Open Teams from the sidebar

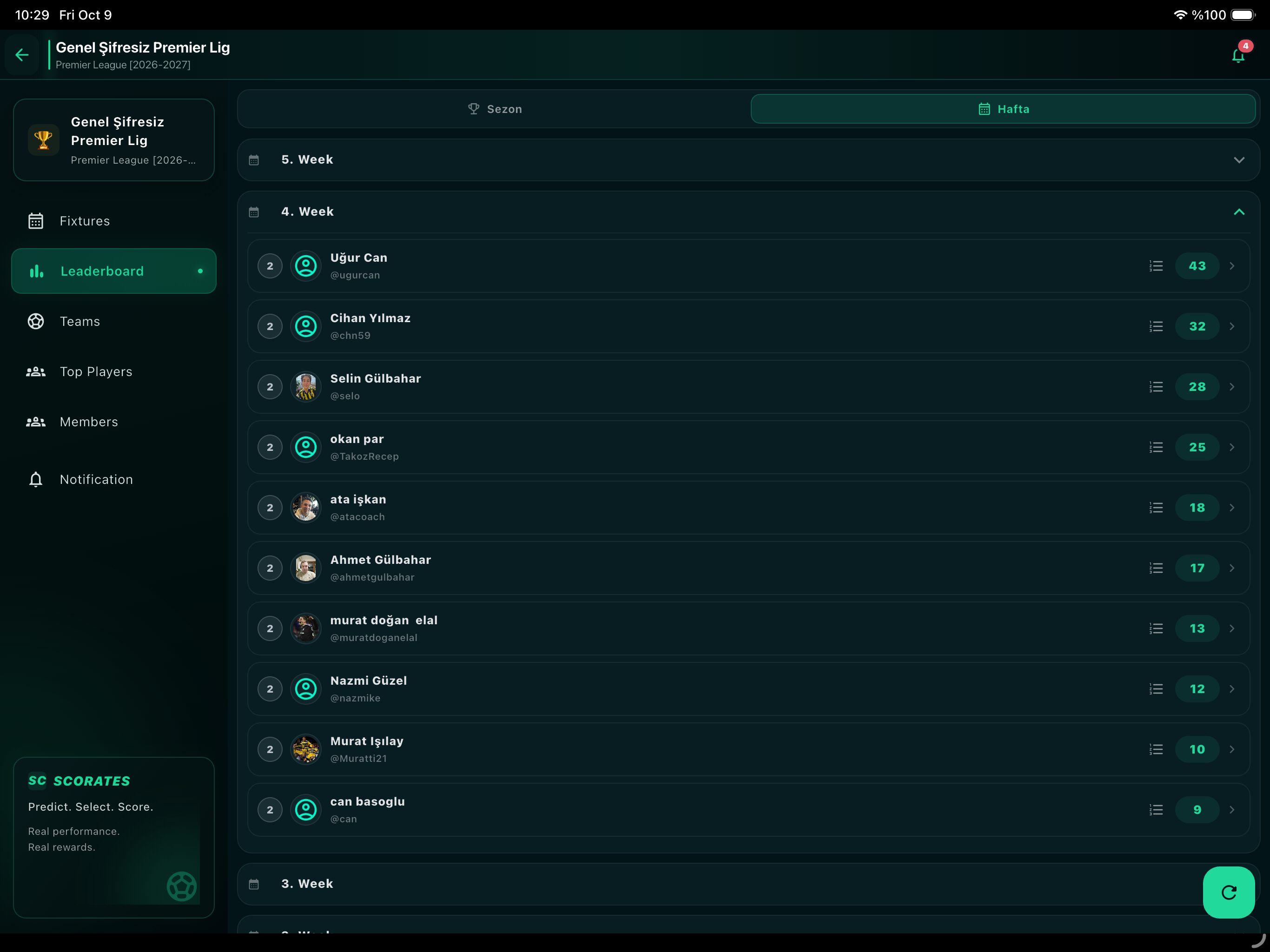pyautogui.click(x=114, y=322)
